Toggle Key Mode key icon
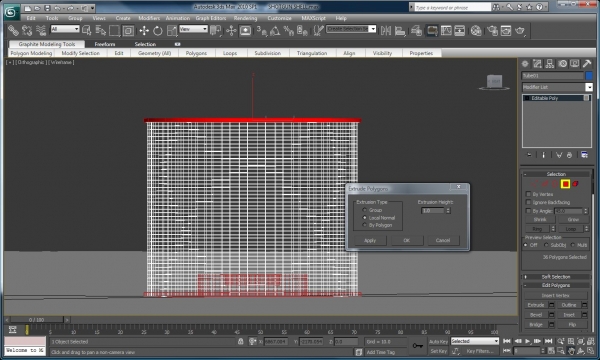This screenshot has width=600, height=360. (417, 345)
